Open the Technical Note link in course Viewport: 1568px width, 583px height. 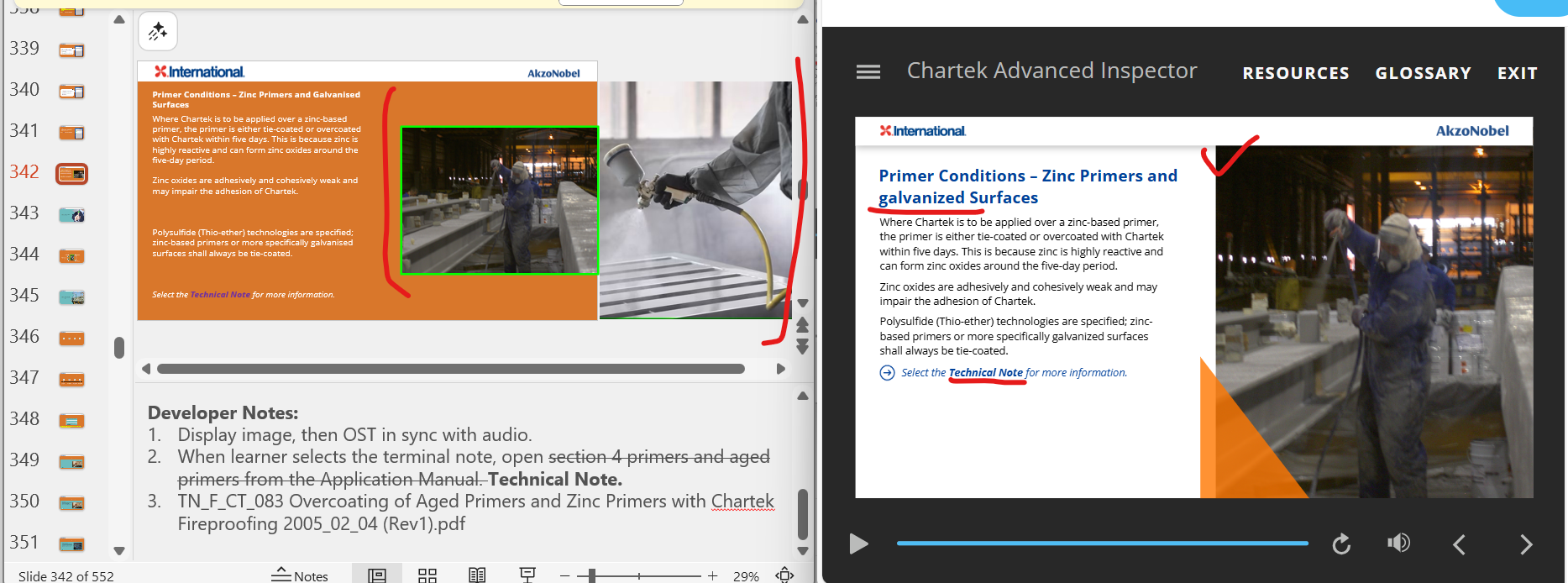[985, 373]
